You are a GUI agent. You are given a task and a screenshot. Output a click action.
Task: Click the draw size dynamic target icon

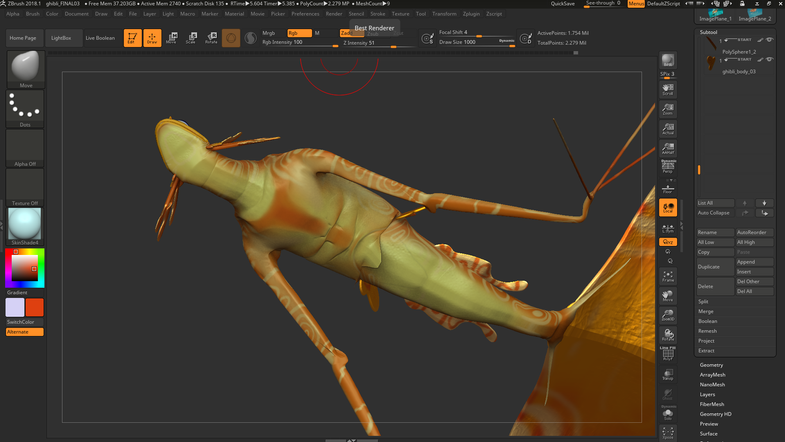click(x=526, y=38)
